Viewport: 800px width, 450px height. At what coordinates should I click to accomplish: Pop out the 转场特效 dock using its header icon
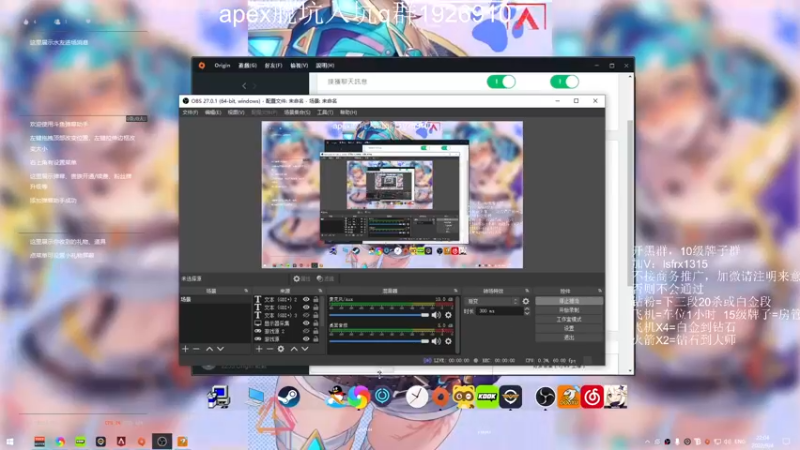point(527,291)
